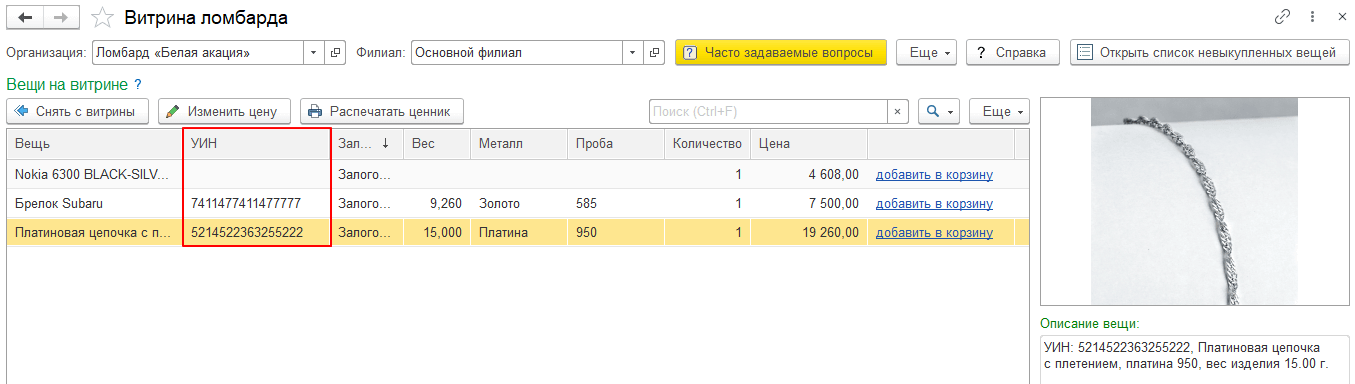This screenshot has width=1355, height=384.
Task: Sort by the Вещь column header
Action: pyautogui.click(x=95, y=143)
